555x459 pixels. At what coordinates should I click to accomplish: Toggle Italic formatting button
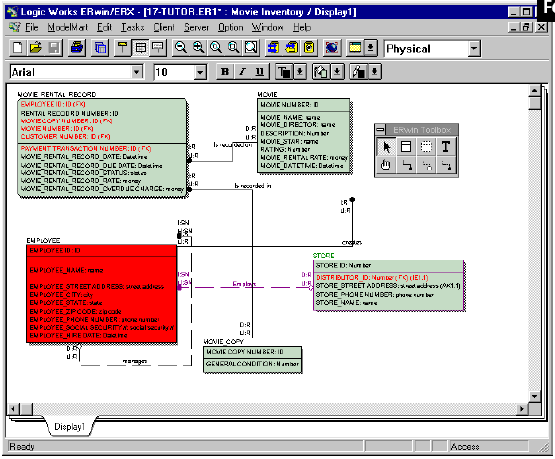[x=242, y=72]
